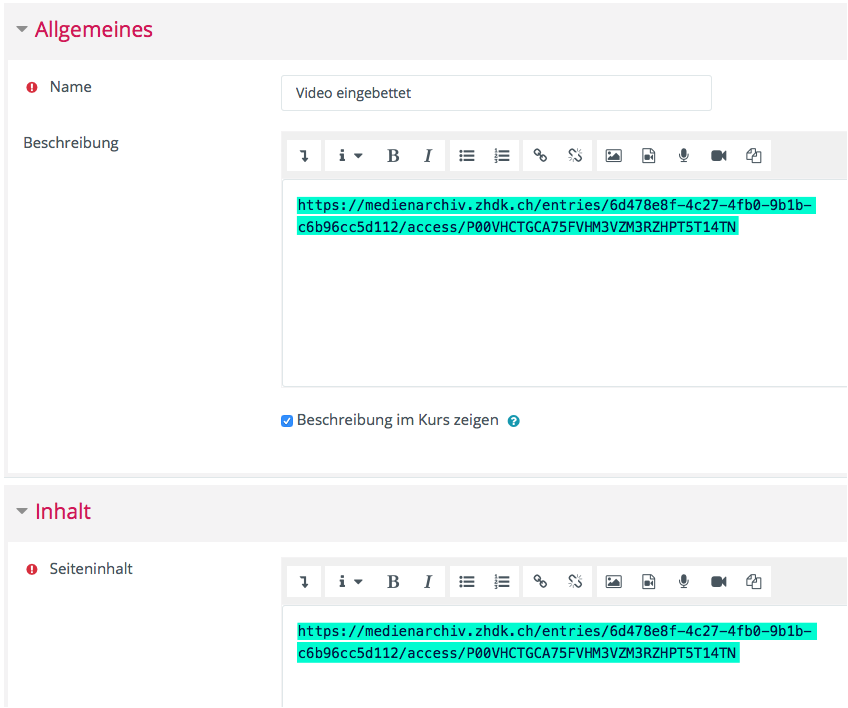Insert image in Beschreibung editor
848x708 pixels.
[614, 155]
